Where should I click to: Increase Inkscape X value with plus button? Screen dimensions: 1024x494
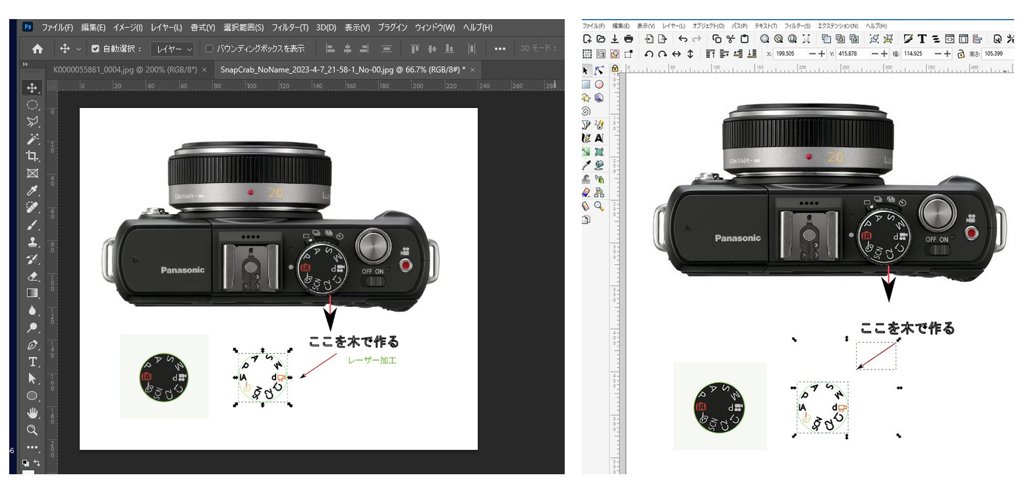(x=822, y=54)
